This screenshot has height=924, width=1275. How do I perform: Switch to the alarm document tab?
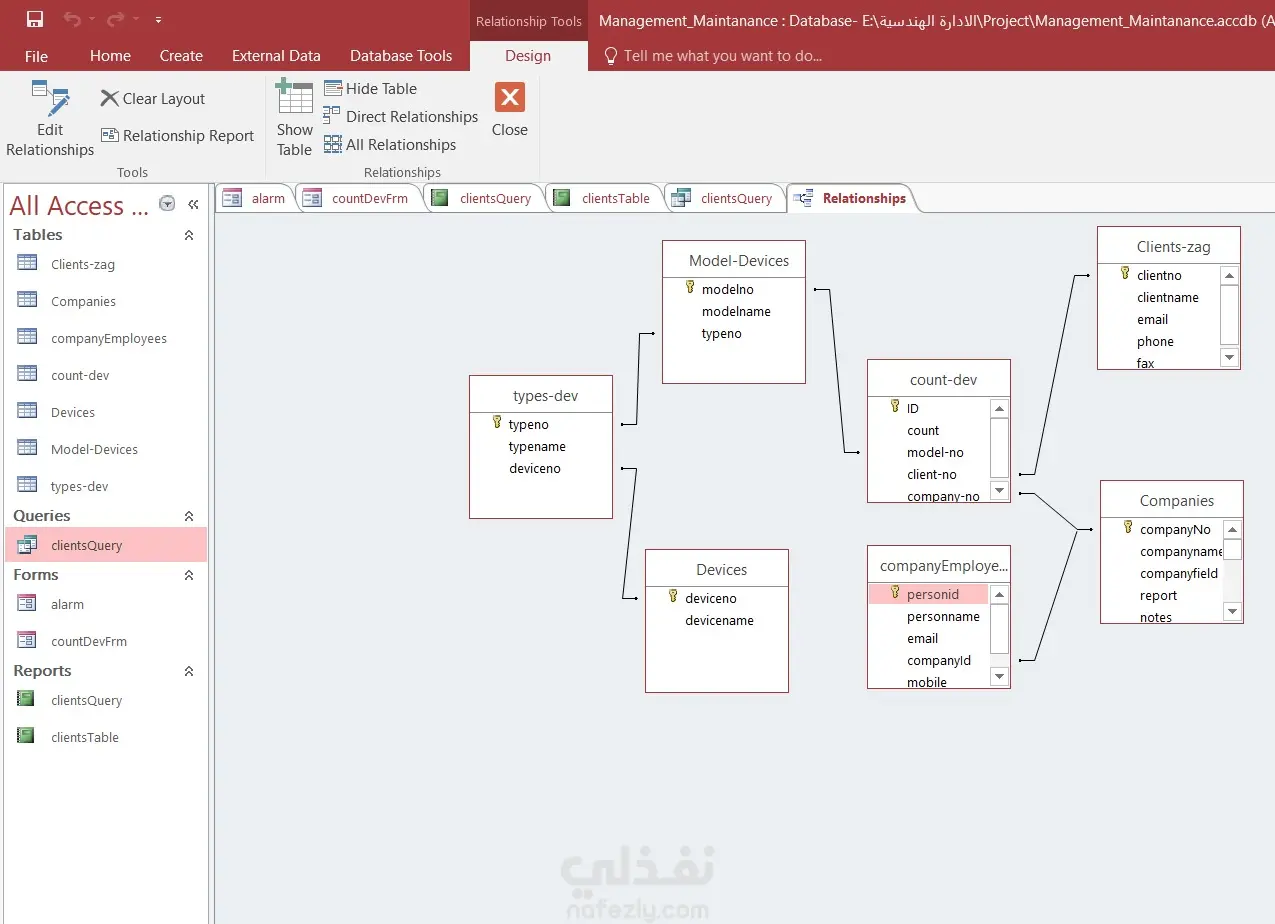point(267,197)
